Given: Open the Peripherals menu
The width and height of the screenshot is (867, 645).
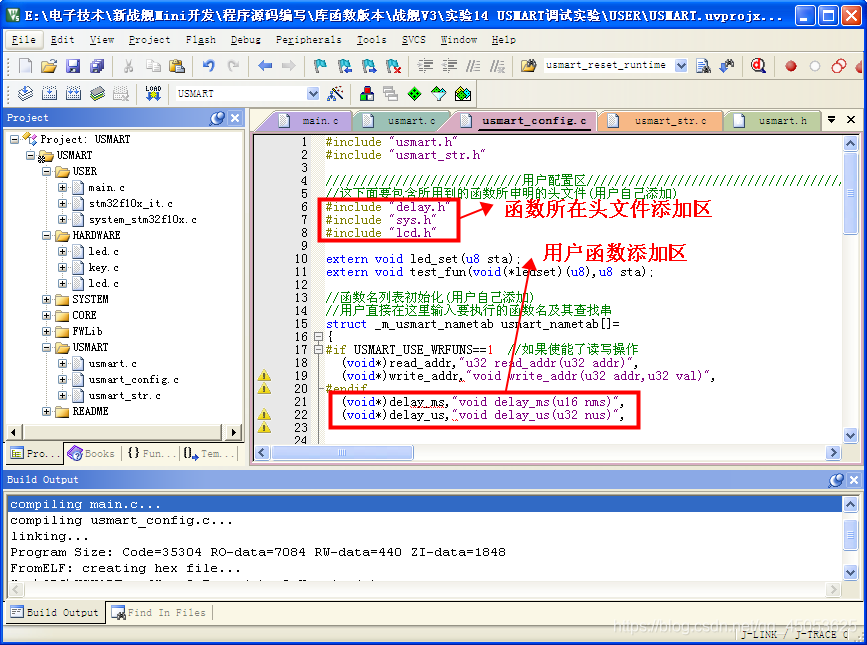Looking at the screenshot, I should (309, 40).
